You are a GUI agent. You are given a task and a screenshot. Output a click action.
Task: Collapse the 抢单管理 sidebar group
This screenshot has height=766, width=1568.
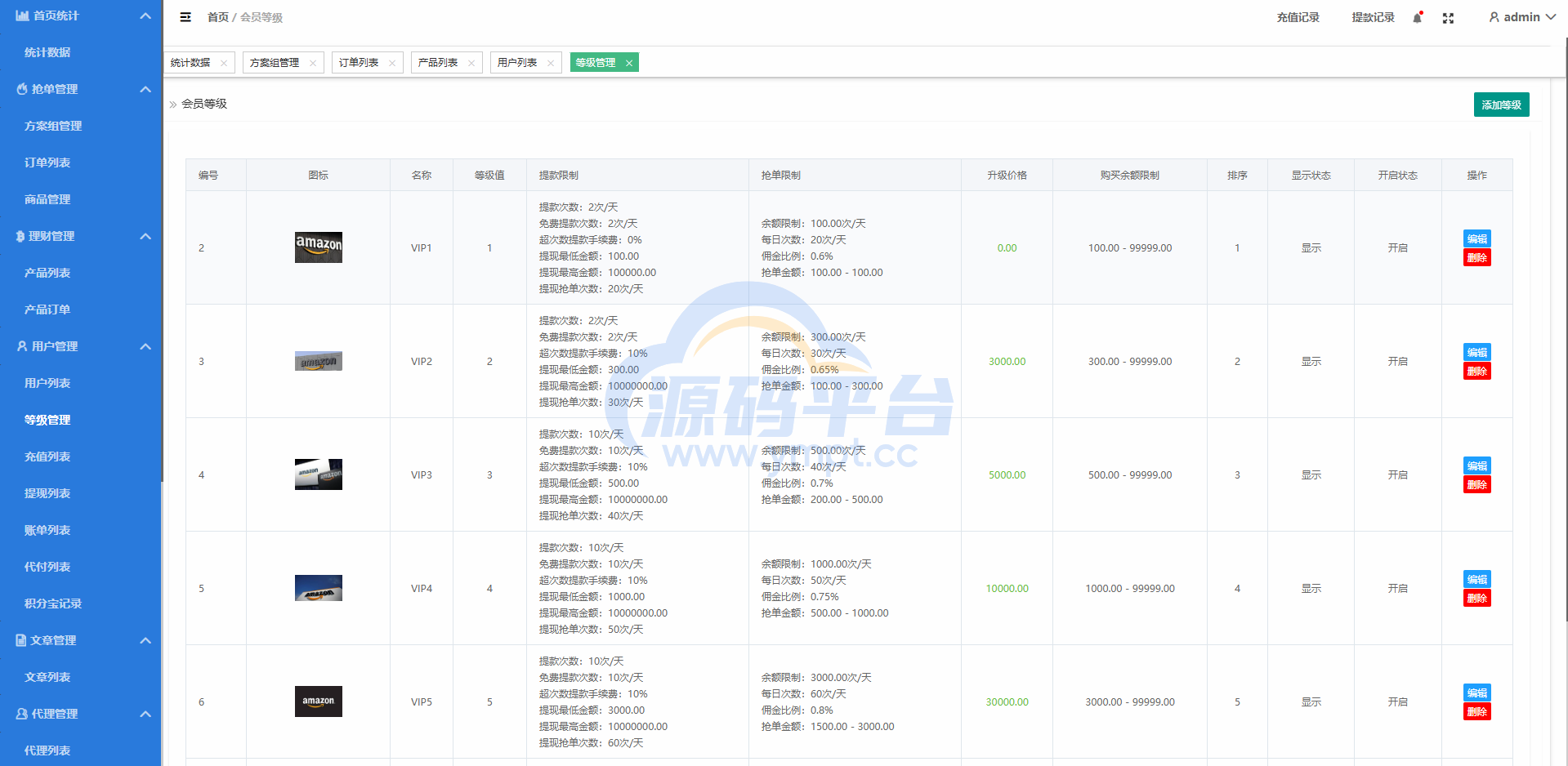pos(145,89)
